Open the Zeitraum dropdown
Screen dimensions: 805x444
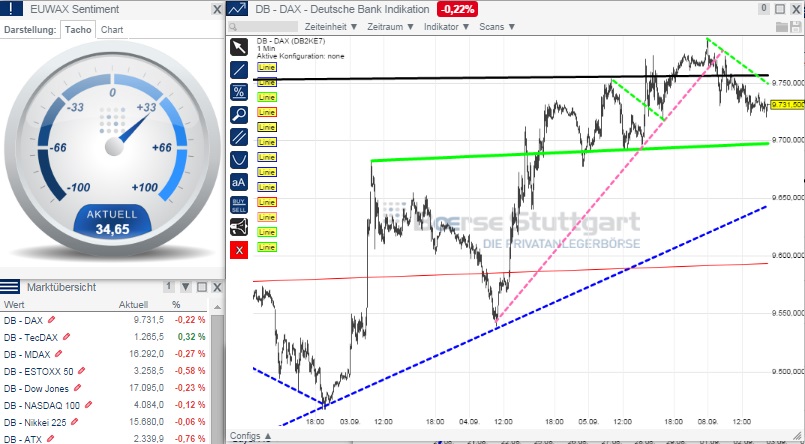pos(391,27)
